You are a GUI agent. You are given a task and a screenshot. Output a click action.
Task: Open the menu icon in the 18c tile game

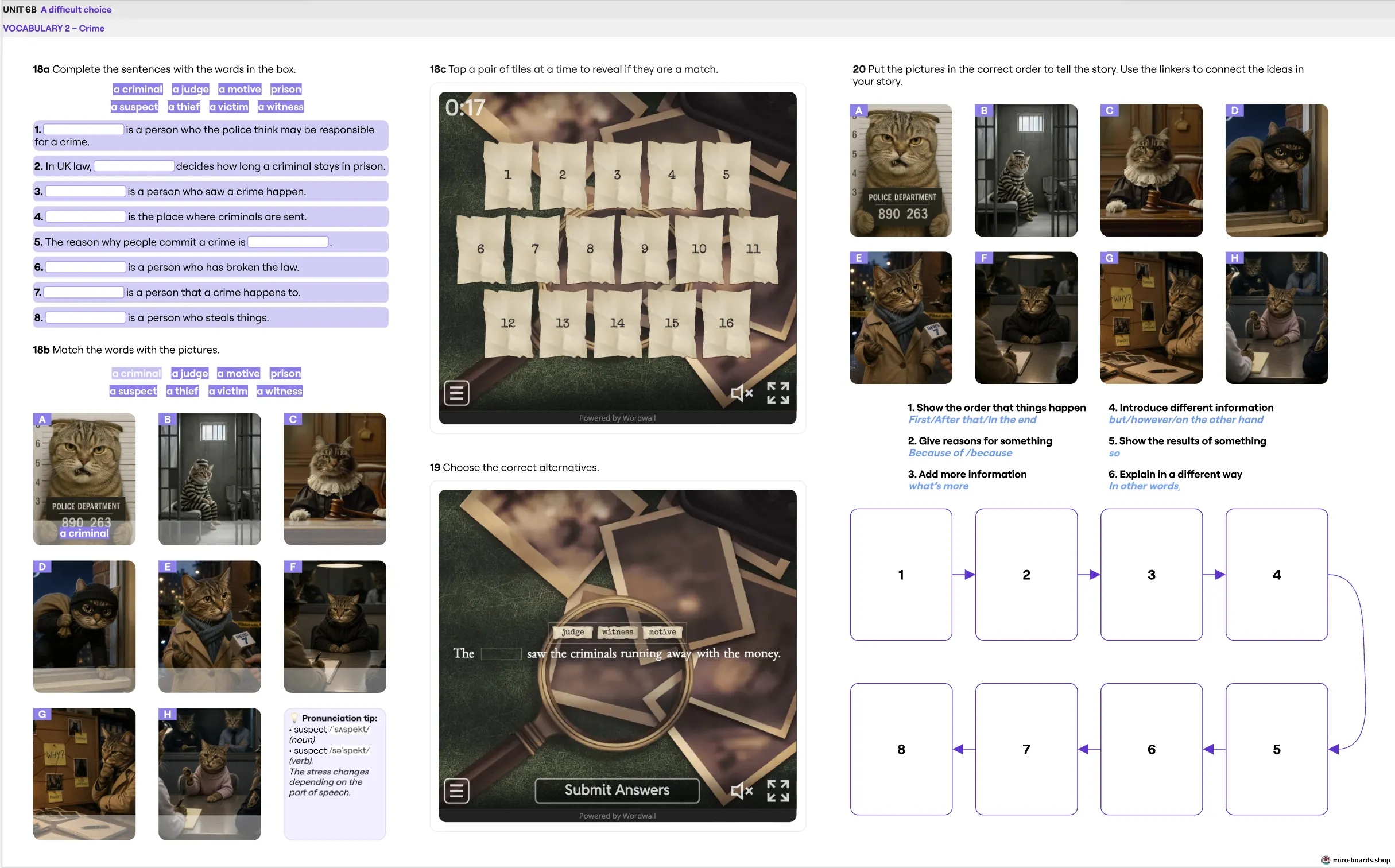click(456, 393)
